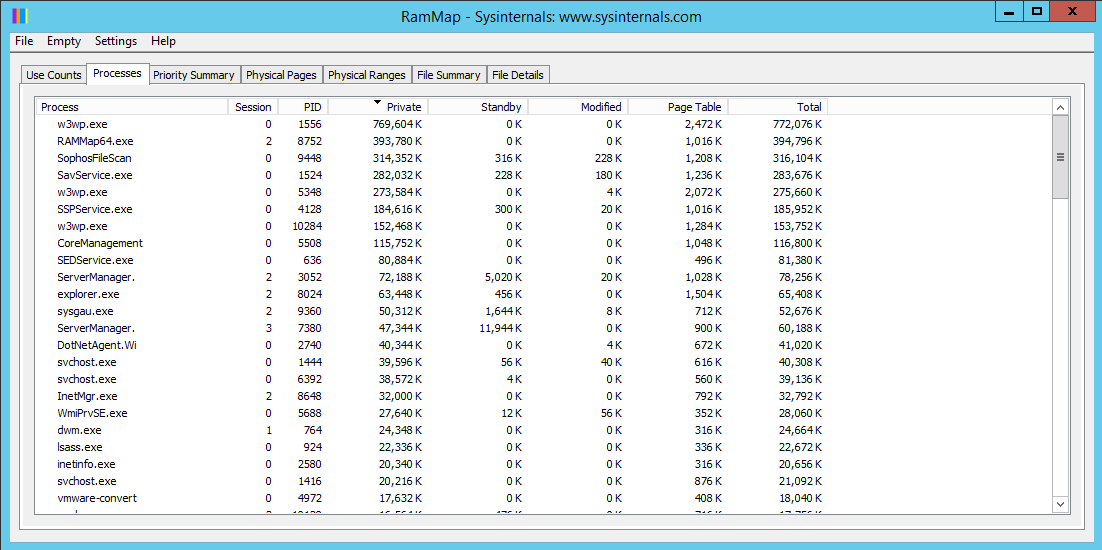Screen dimensions: 1102x550
Task: Select the sysgau.exe process row
Action: (432, 311)
